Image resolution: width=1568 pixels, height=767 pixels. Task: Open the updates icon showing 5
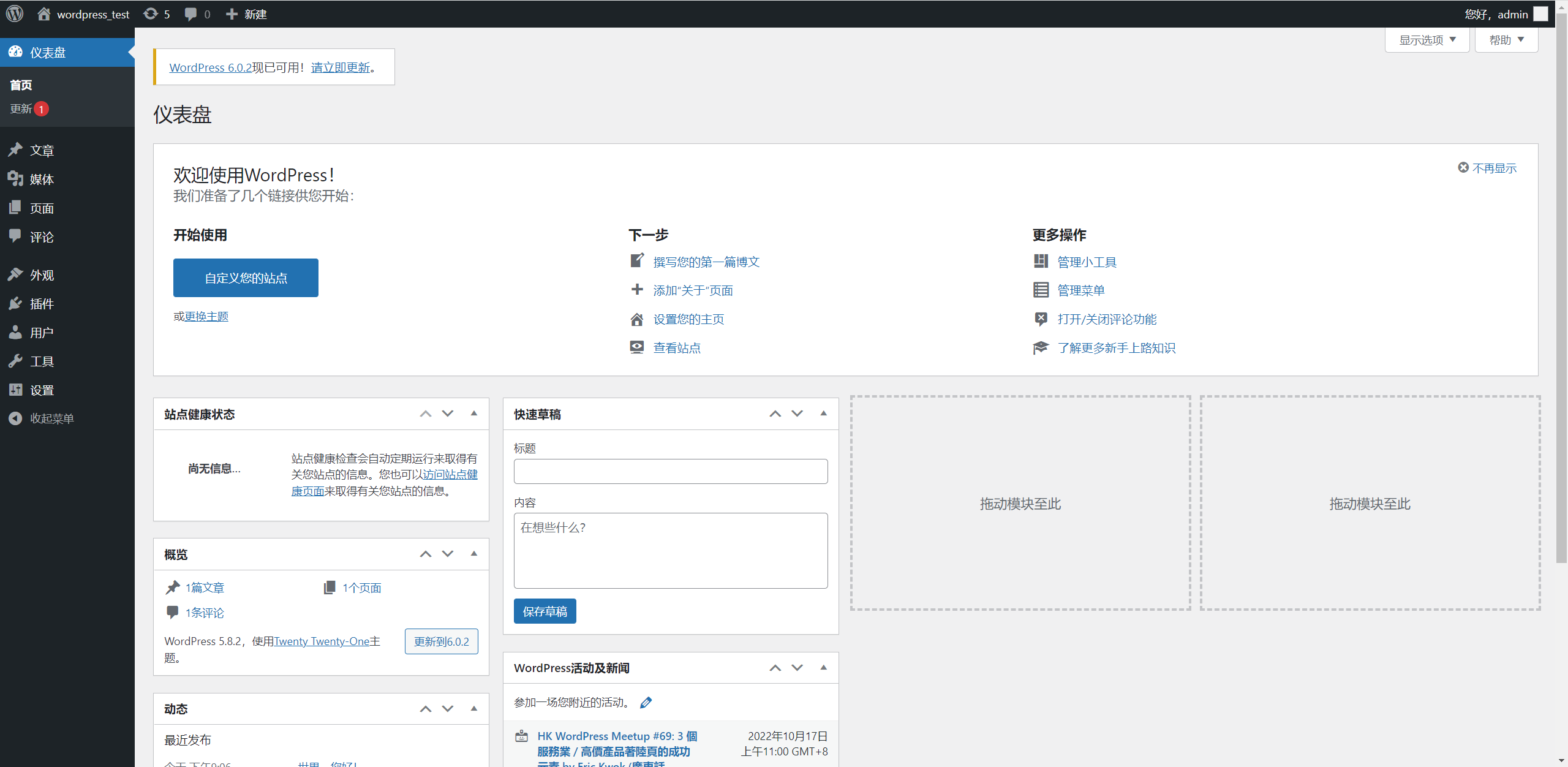(156, 13)
